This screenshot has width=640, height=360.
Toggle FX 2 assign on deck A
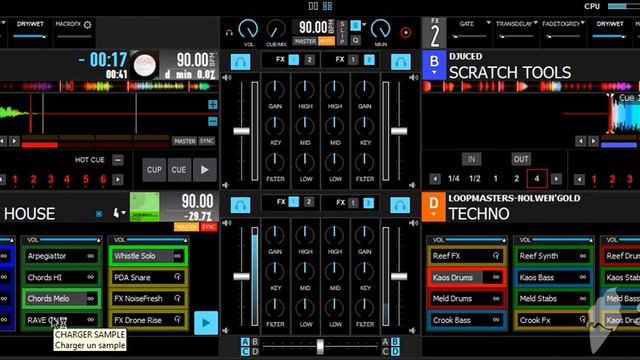point(309,60)
